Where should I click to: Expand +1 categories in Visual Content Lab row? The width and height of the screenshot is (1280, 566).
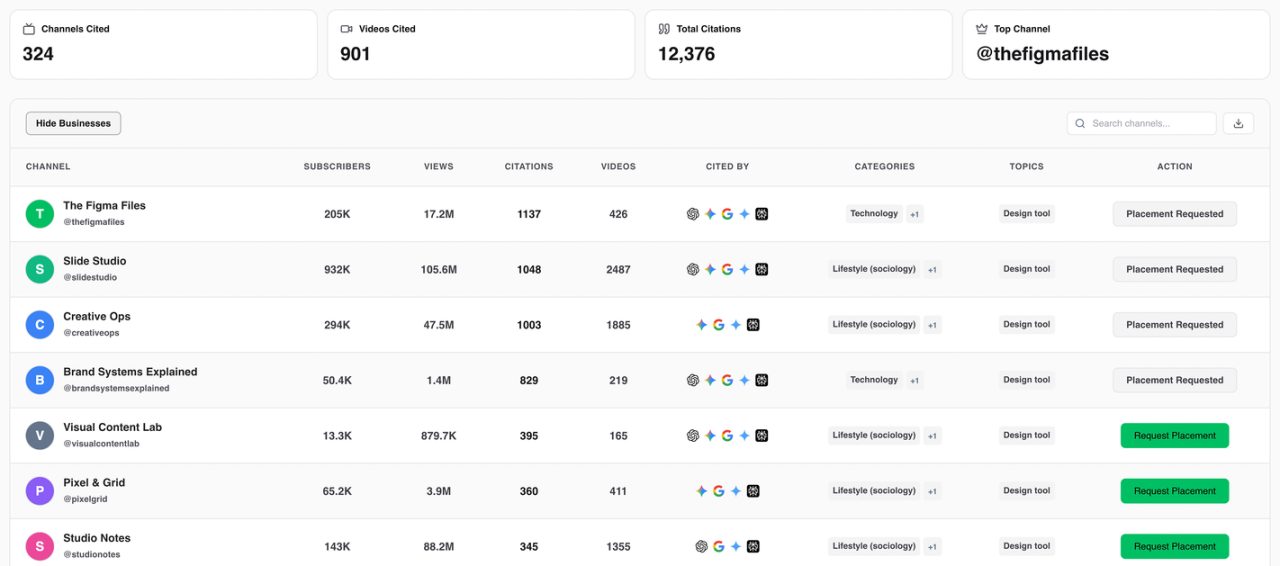(932, 435)
